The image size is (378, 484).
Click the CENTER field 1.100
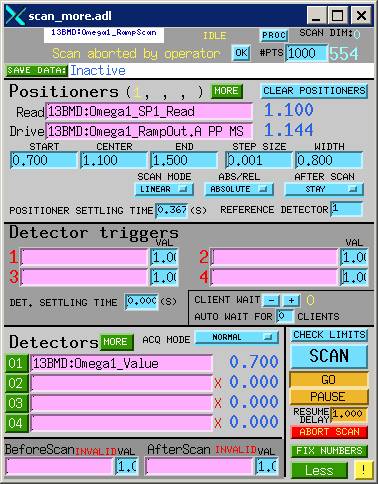[114, 161]
